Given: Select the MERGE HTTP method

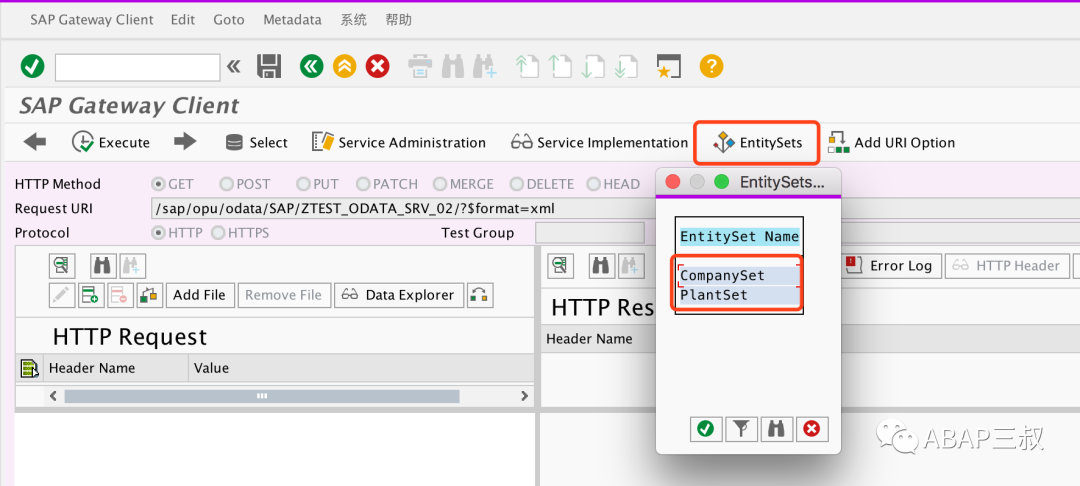Looking at the screenshot, I should [x=440, y=184].
